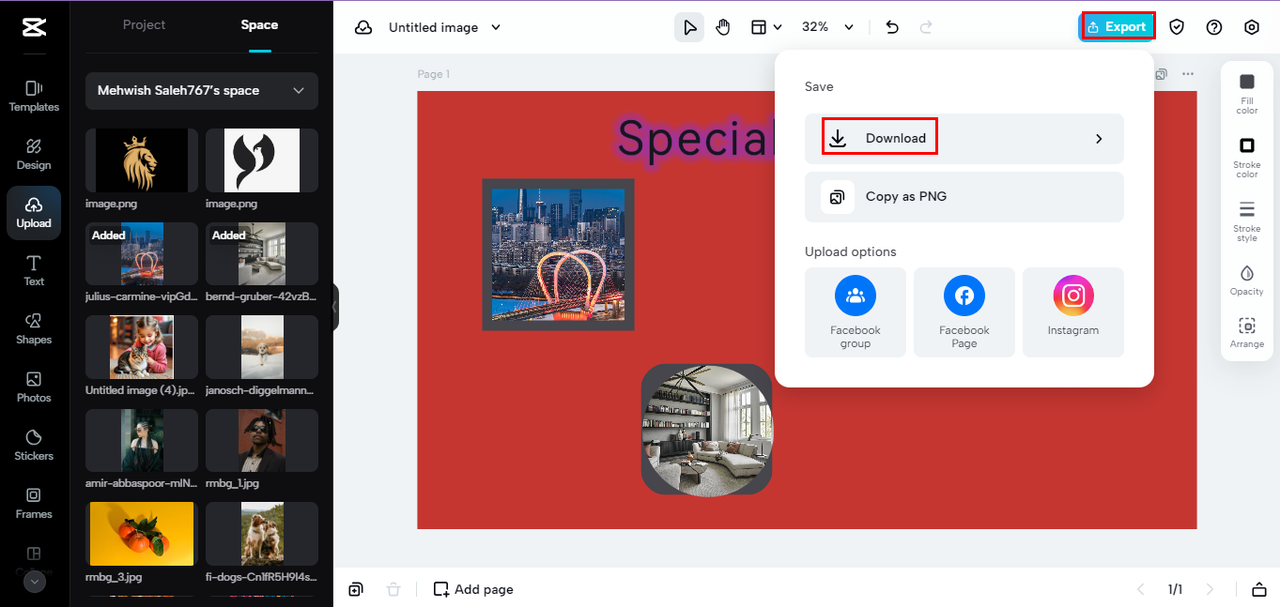Select the Special heading text on canvas
Screen dimensions: 1280x607
point(696,138)
